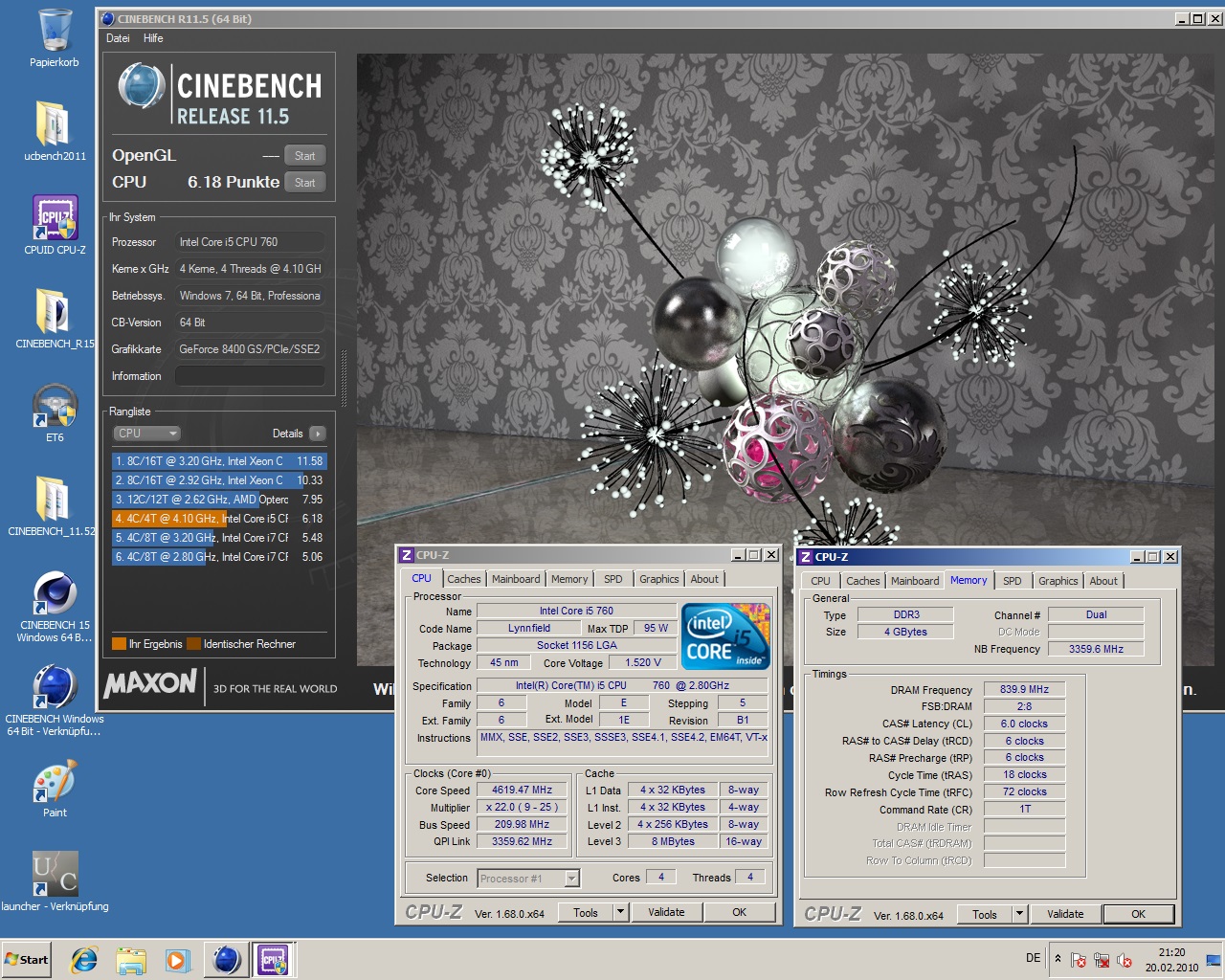
Task: Launch CINEBENCH Windows 64 Bit Verknüpfung icon
Action: [x=55, y=686]
